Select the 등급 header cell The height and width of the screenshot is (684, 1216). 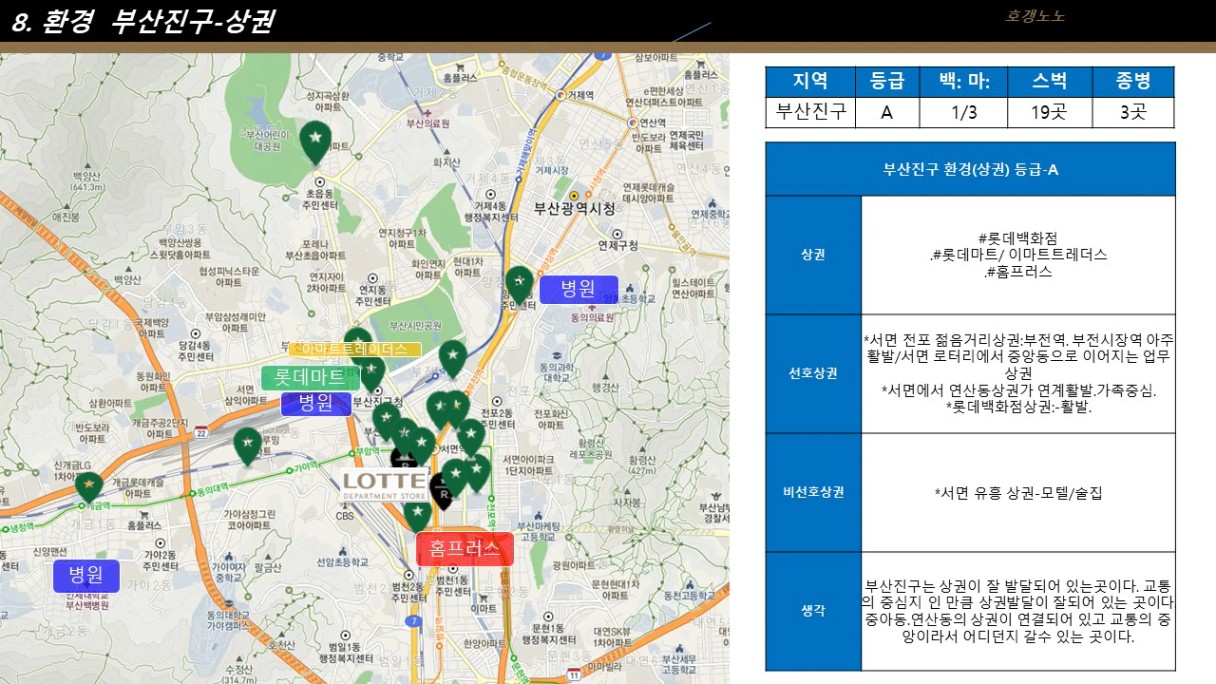(887, 81)
